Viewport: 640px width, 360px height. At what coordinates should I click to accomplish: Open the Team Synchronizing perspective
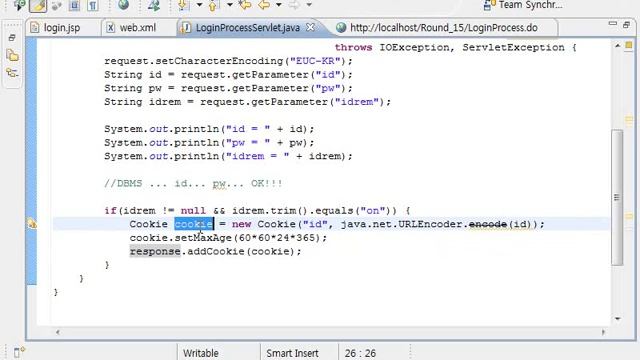click(x=523, y=5)
